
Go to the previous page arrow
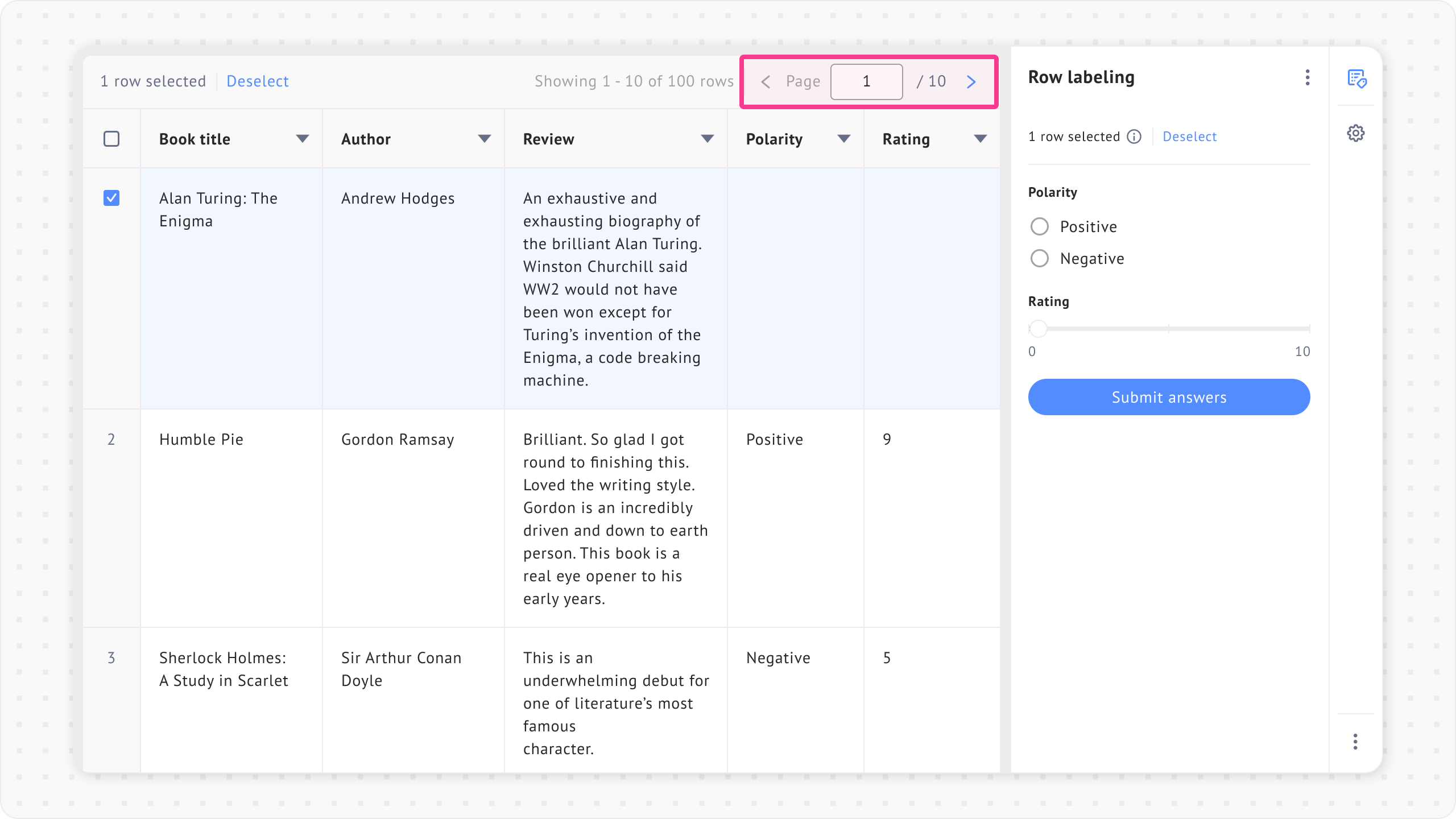[x=766, y=82]
